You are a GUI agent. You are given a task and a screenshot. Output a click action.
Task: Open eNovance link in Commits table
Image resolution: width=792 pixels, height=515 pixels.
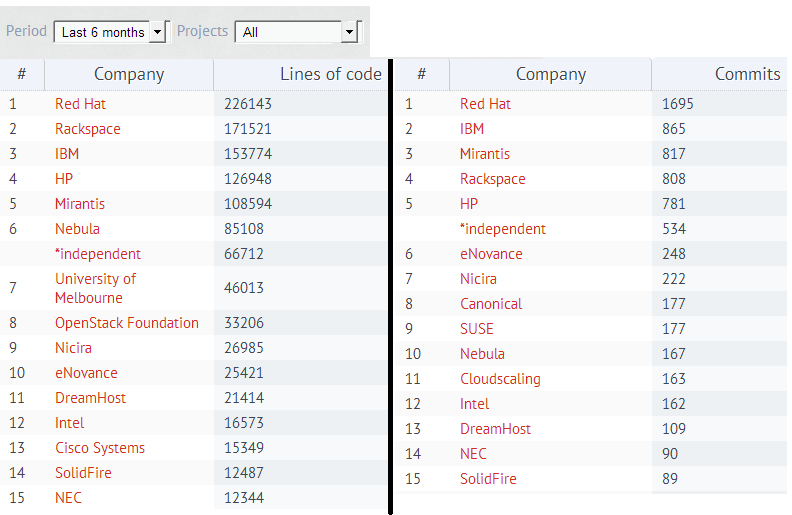point(491,254)
